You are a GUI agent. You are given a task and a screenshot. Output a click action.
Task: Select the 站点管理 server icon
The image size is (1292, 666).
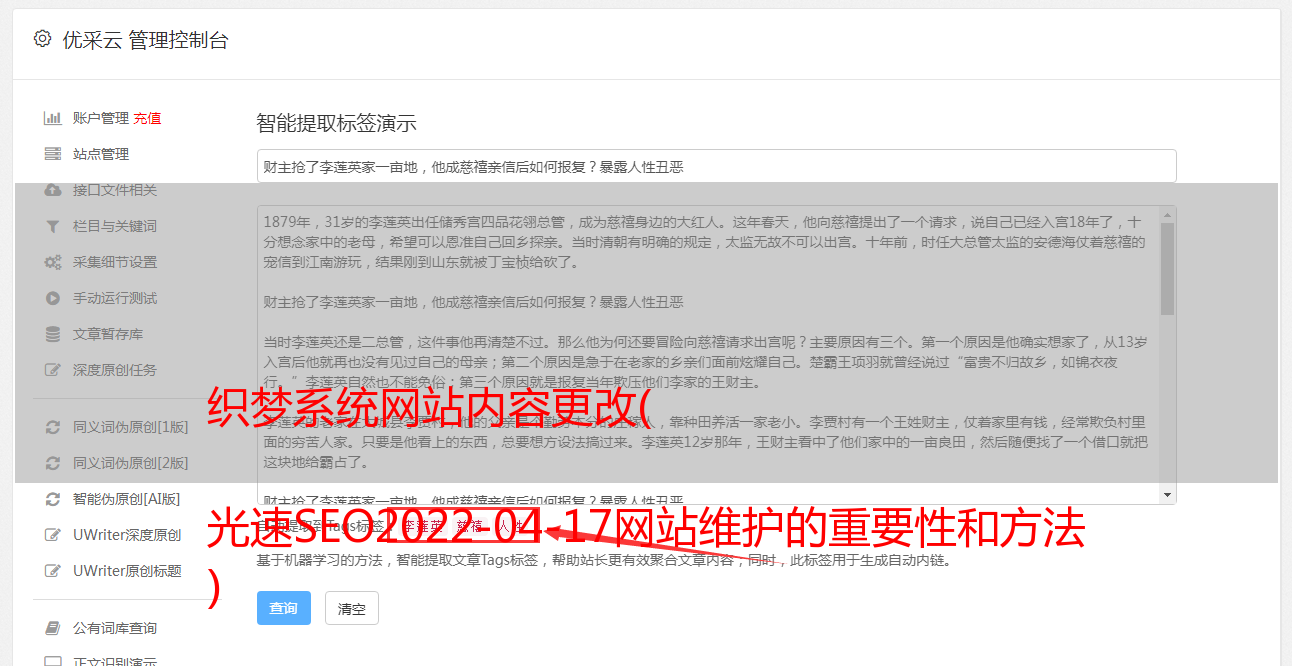[x=53, y=154]
